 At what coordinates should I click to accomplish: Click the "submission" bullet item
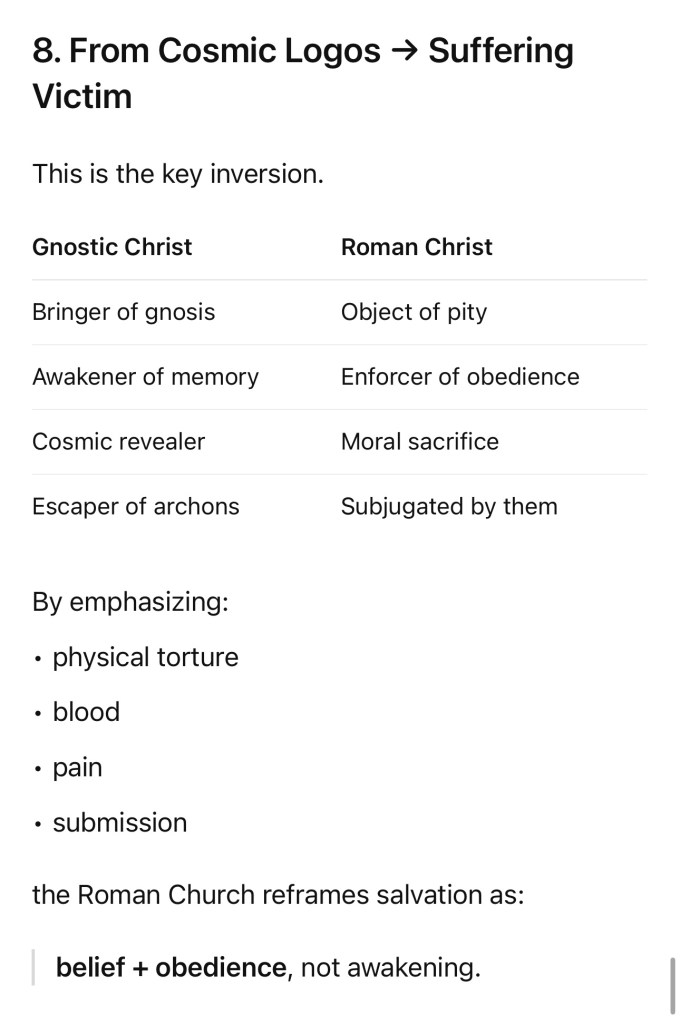120,823
